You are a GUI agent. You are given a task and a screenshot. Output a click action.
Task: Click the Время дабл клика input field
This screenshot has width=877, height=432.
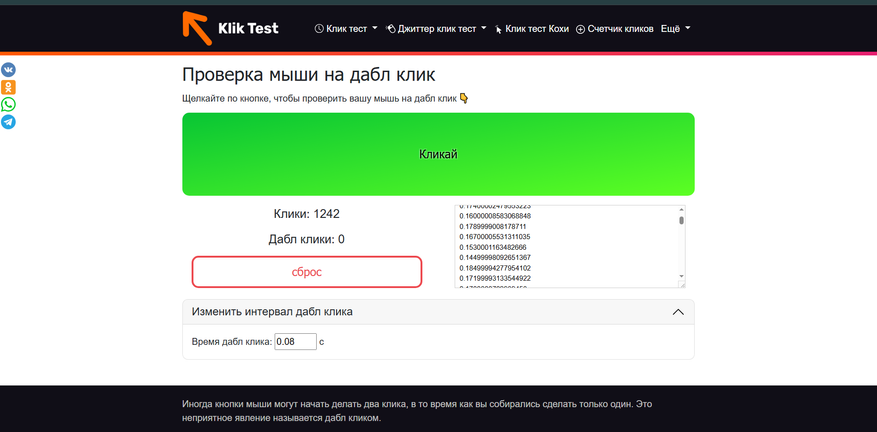(x=295, y=341)
